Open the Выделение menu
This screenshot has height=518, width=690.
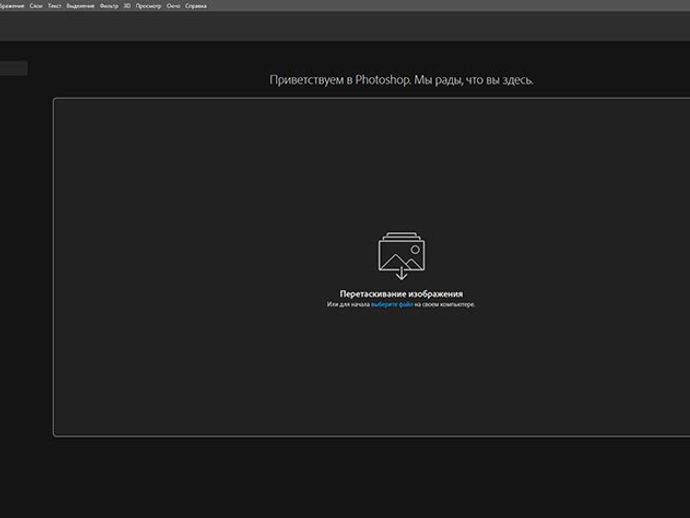point(80,6)
